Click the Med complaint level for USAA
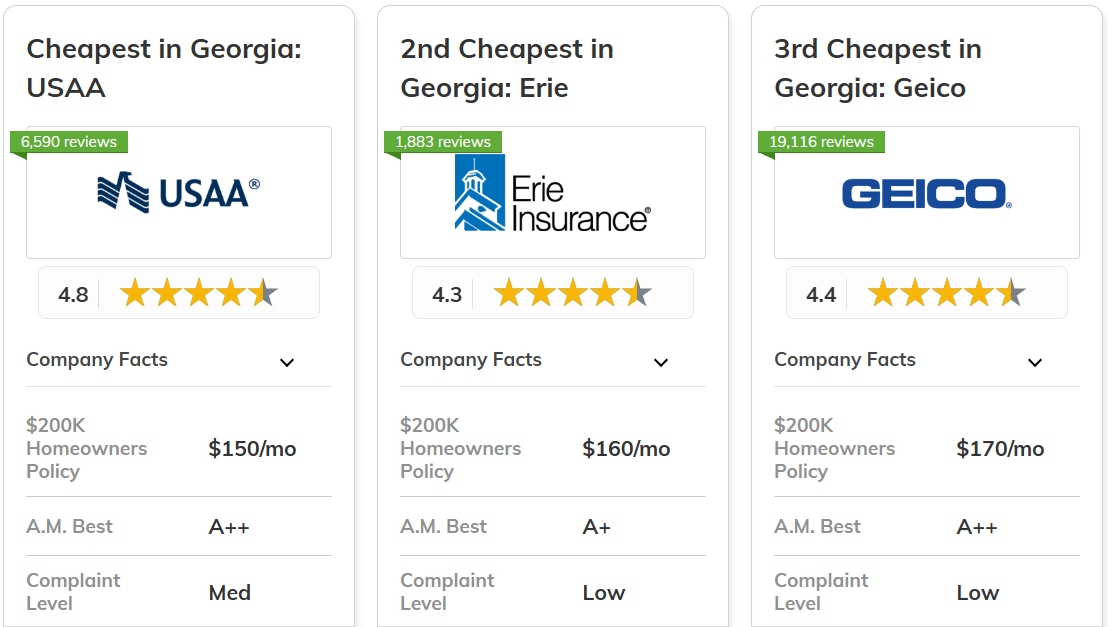 [x=229, y=592]
